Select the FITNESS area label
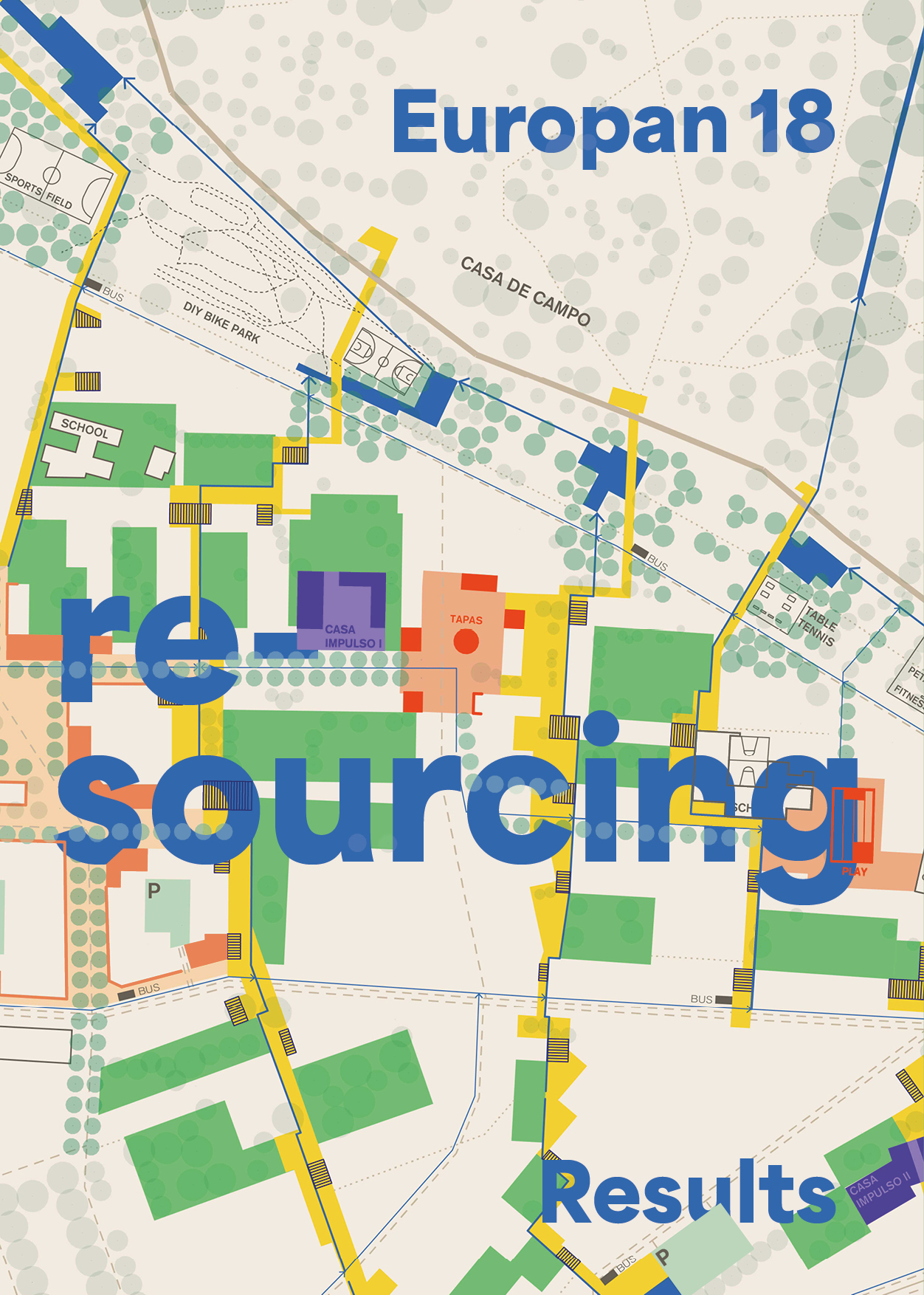924x1295 pixels. pyautogui.click(x=906, y=694)
